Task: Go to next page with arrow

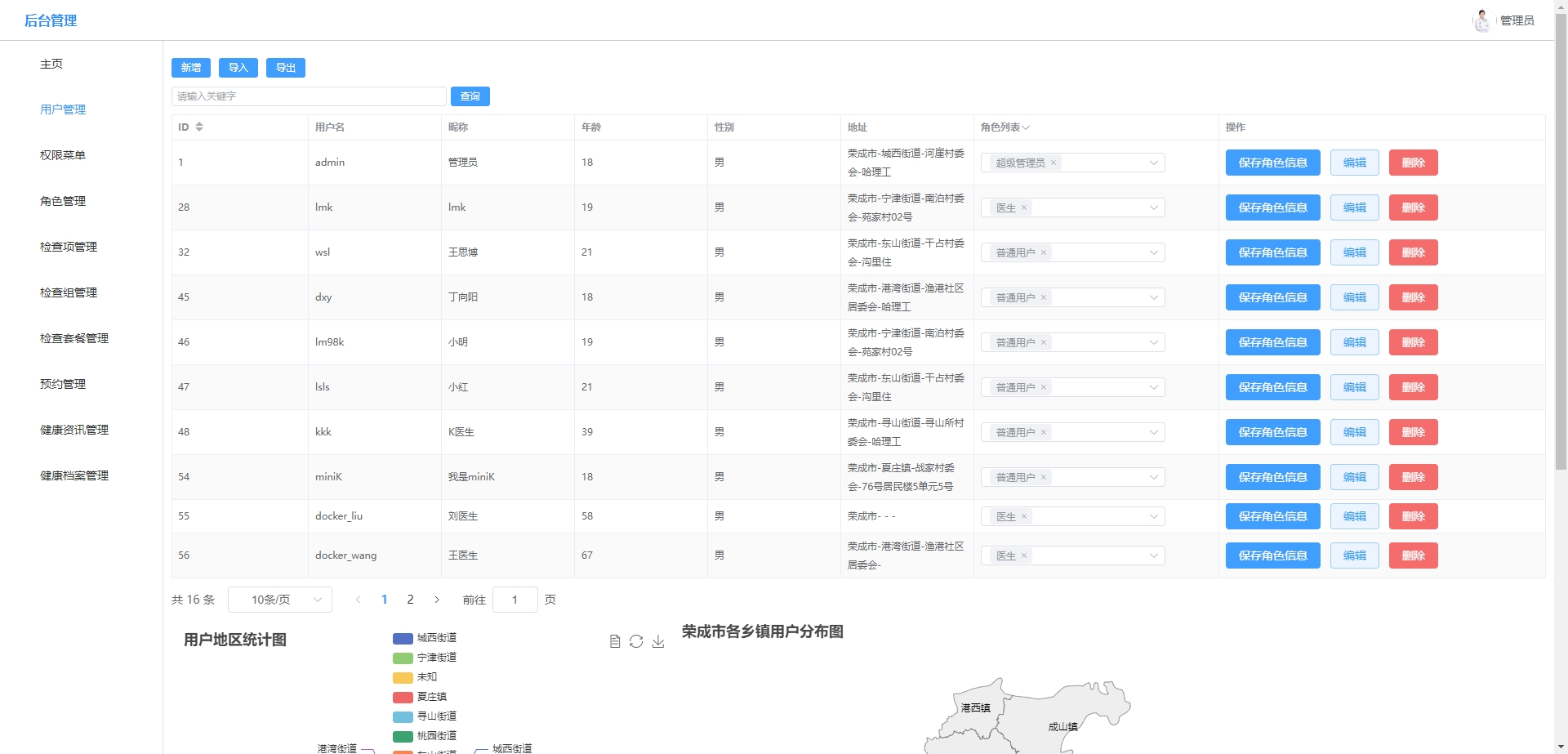Action: [437, 600]
